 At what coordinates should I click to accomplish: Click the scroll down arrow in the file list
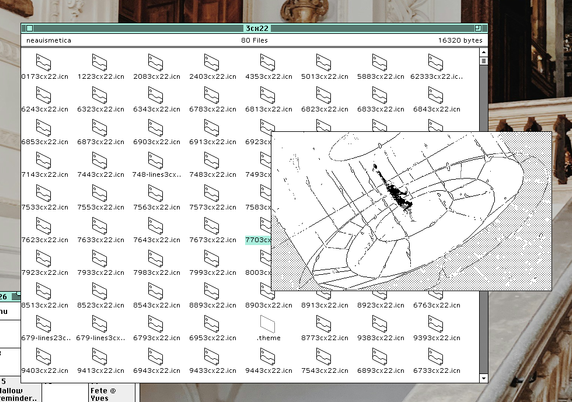(x=483, y=378)
